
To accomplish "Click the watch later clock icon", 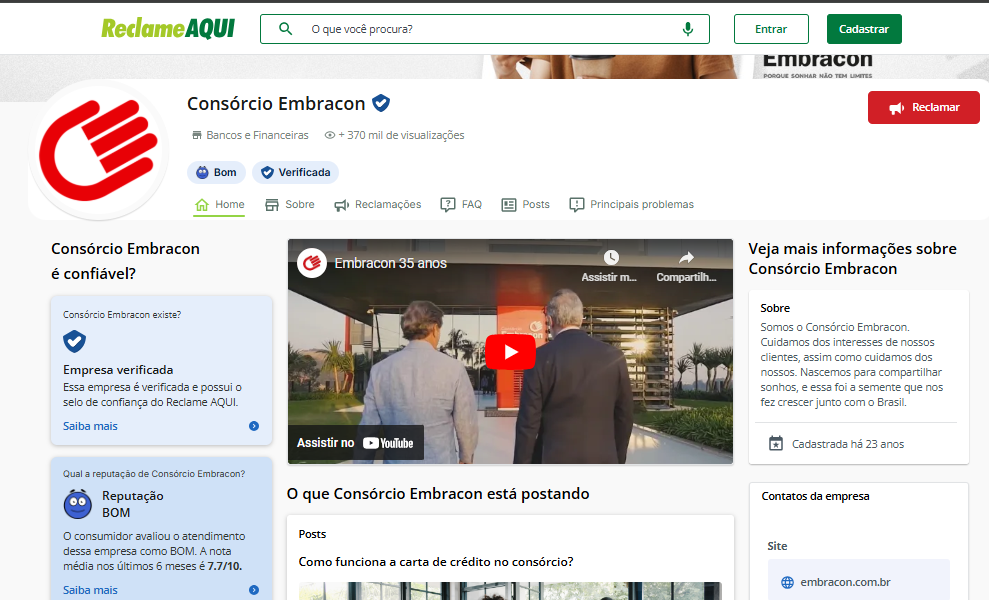I will click(610, 258).
